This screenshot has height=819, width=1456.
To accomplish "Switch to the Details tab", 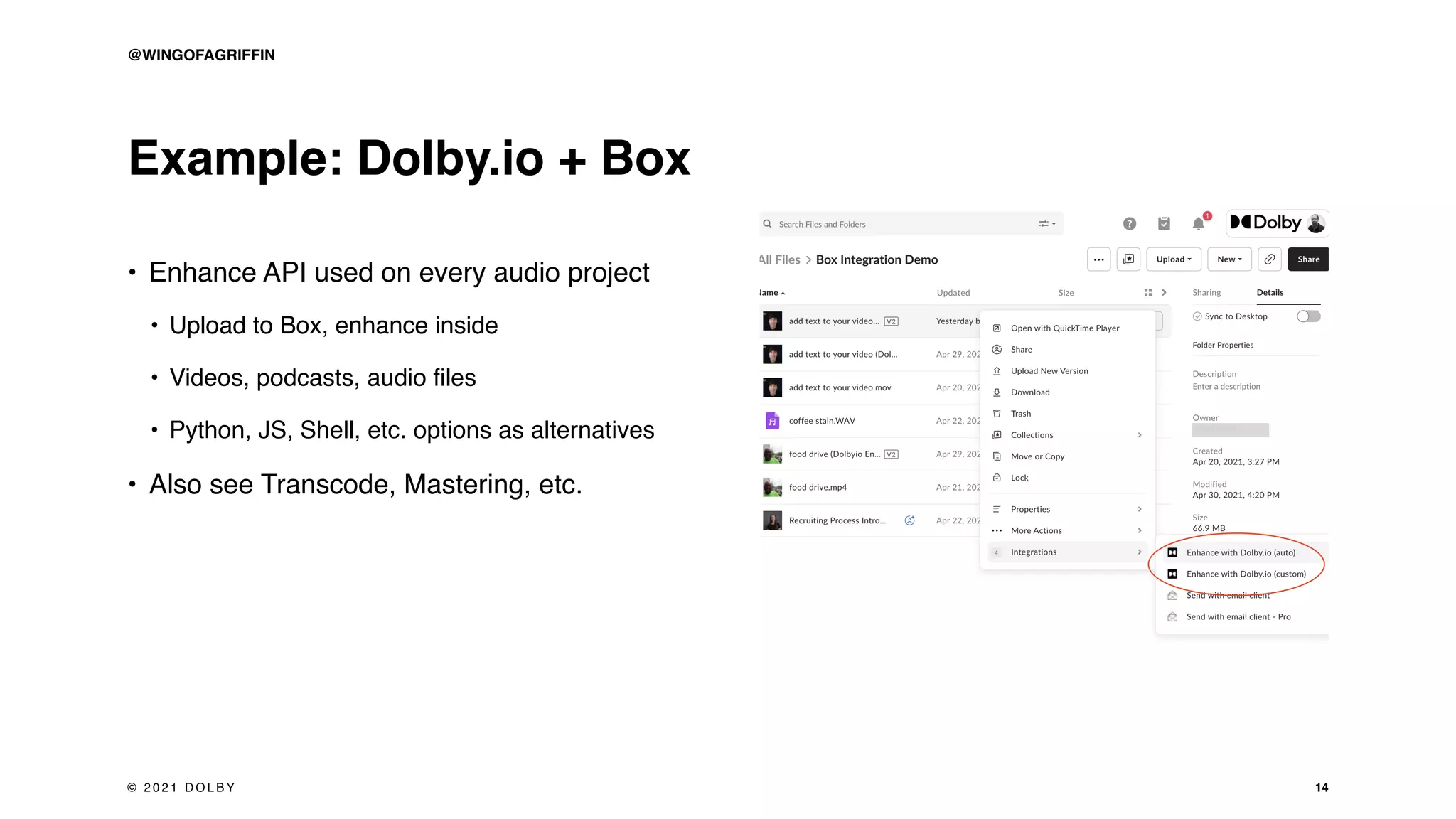I will 1270,293.
